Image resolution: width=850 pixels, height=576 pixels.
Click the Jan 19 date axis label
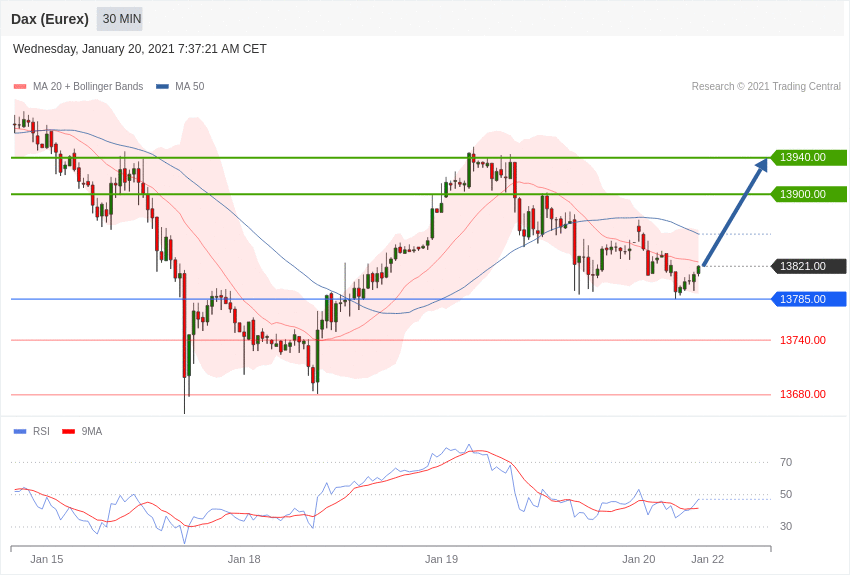(x=441, y=559)
